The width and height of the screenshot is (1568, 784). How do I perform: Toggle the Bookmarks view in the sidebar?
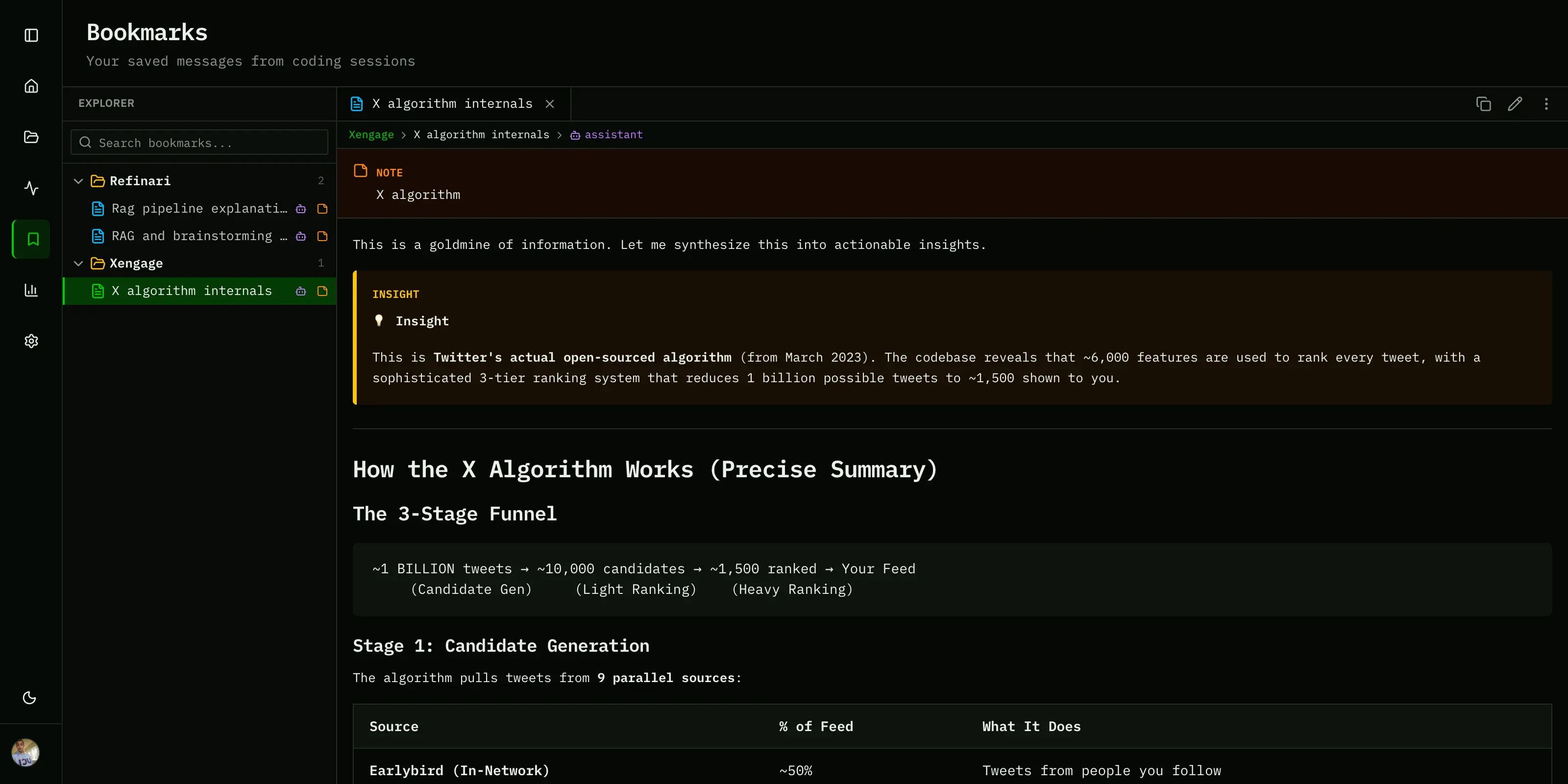pyautogui.click(x=30, y=239)
